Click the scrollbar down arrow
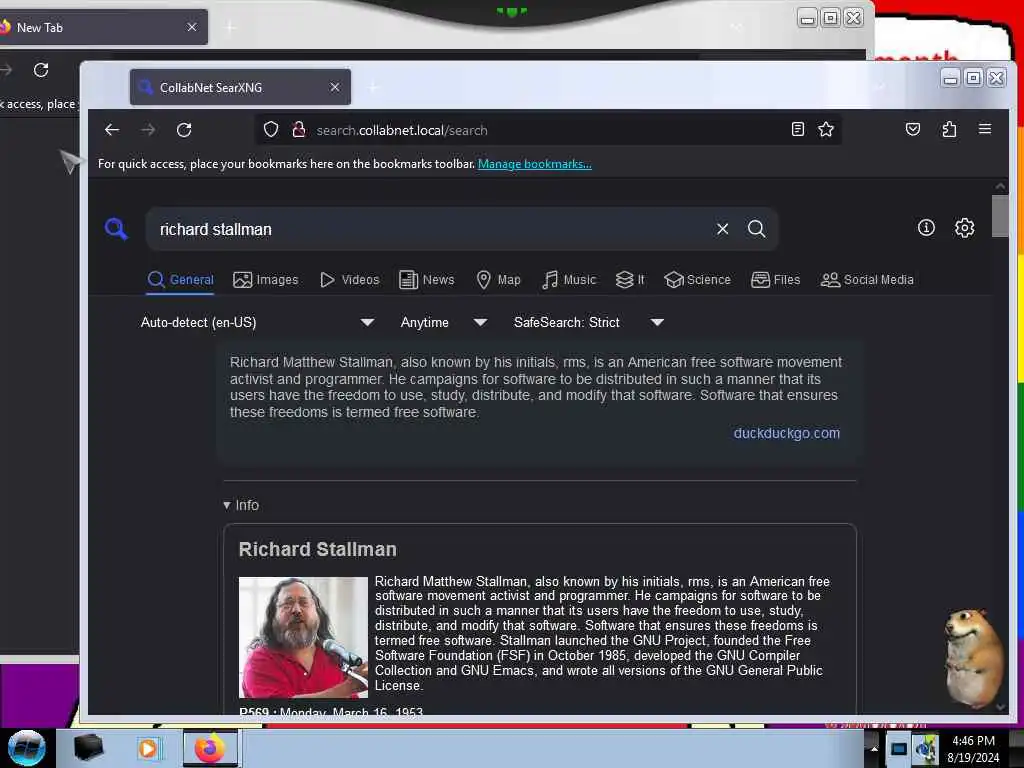Viewport: 1024px width, 768px height. pyautogui.click(x=1000, y=707)
